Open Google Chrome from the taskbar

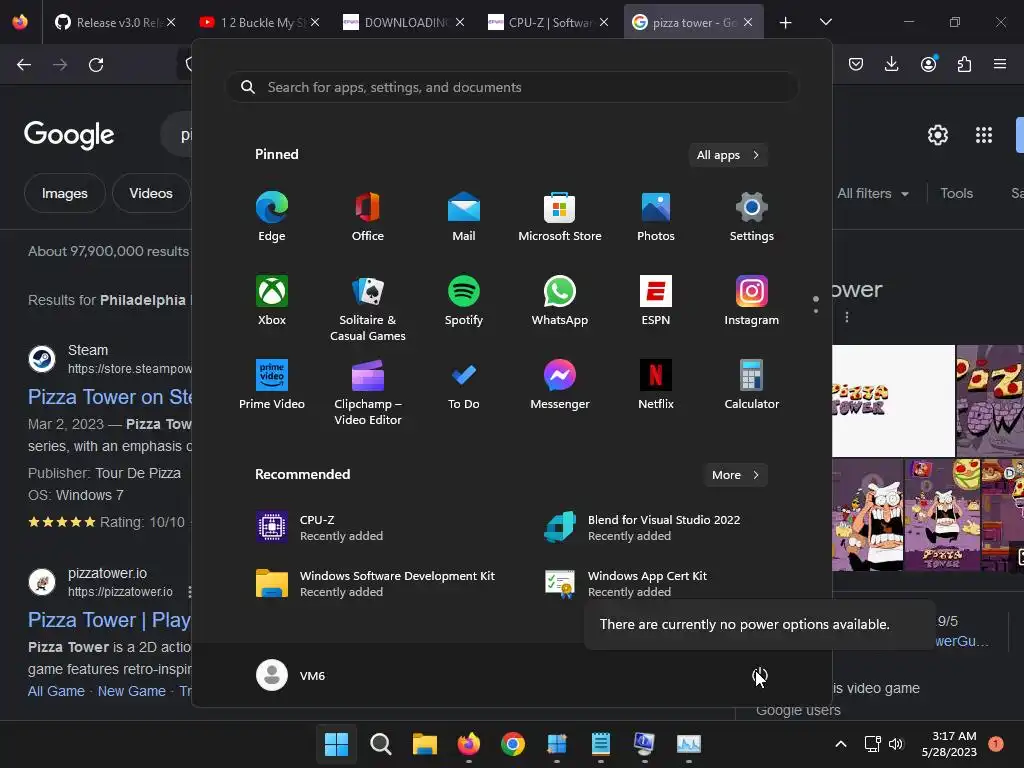[513, 744]
